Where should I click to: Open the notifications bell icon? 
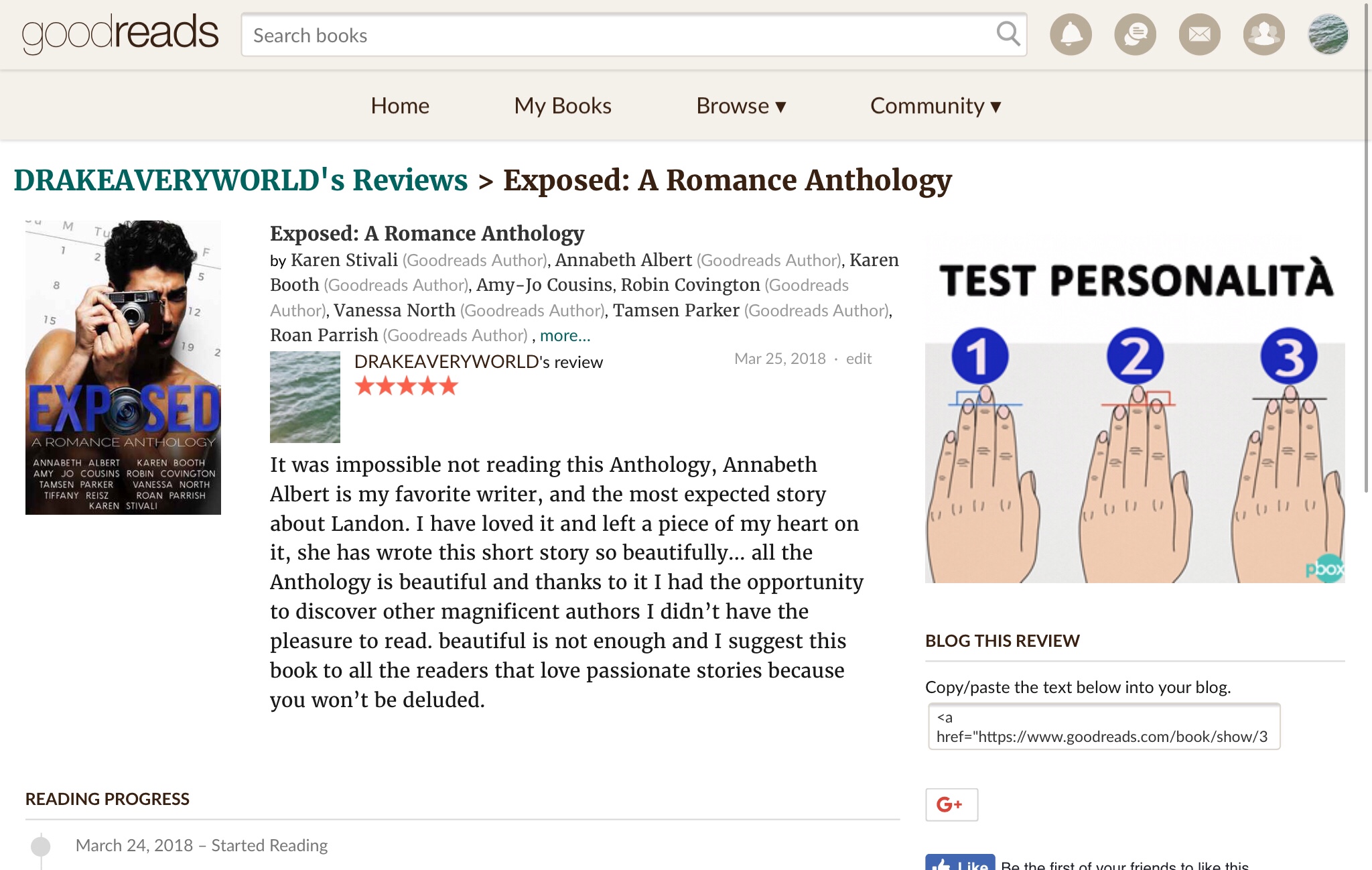tap(1071, 34)
